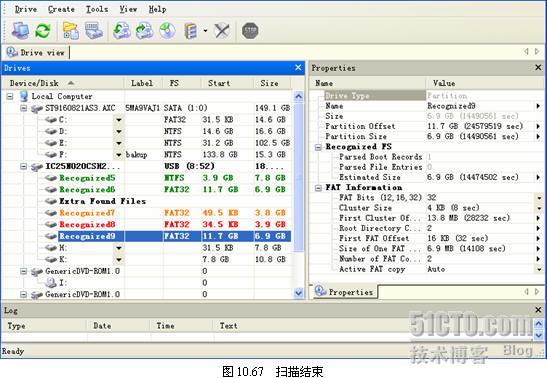The height and width of the screenshot is (378, 547).
Task: Open the dropdown arrow on drive F: row
Action: (x=119, y=154)
